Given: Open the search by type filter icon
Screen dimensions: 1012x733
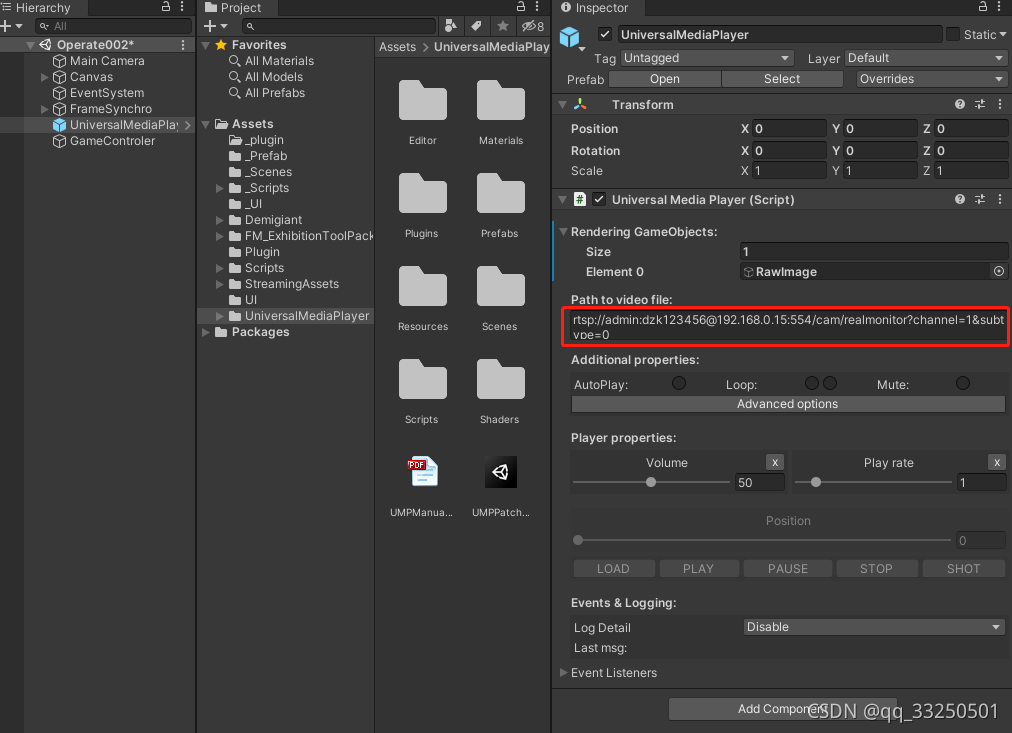Looking at the screenshot, I should point(450,25).
